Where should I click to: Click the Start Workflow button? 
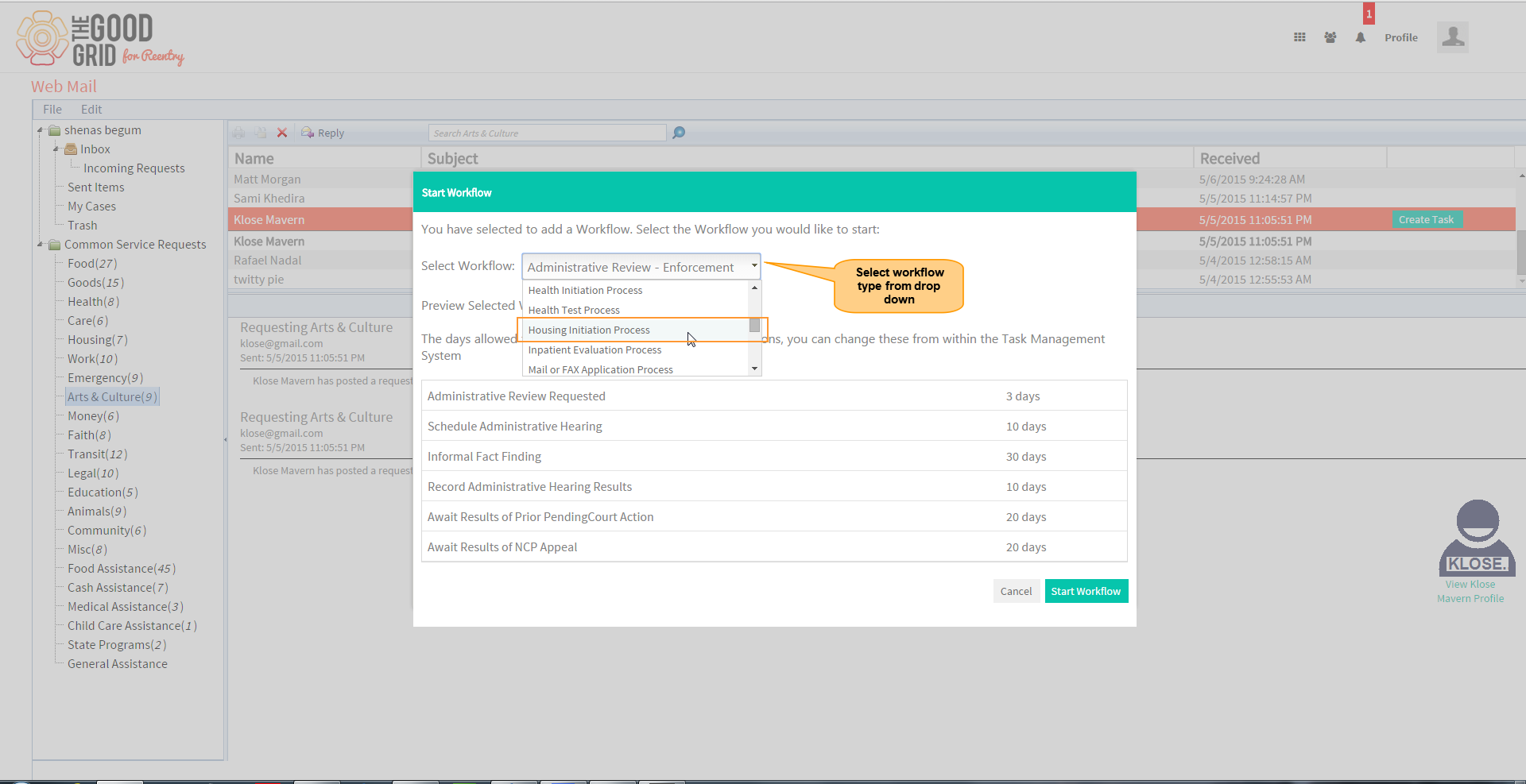1086,591
